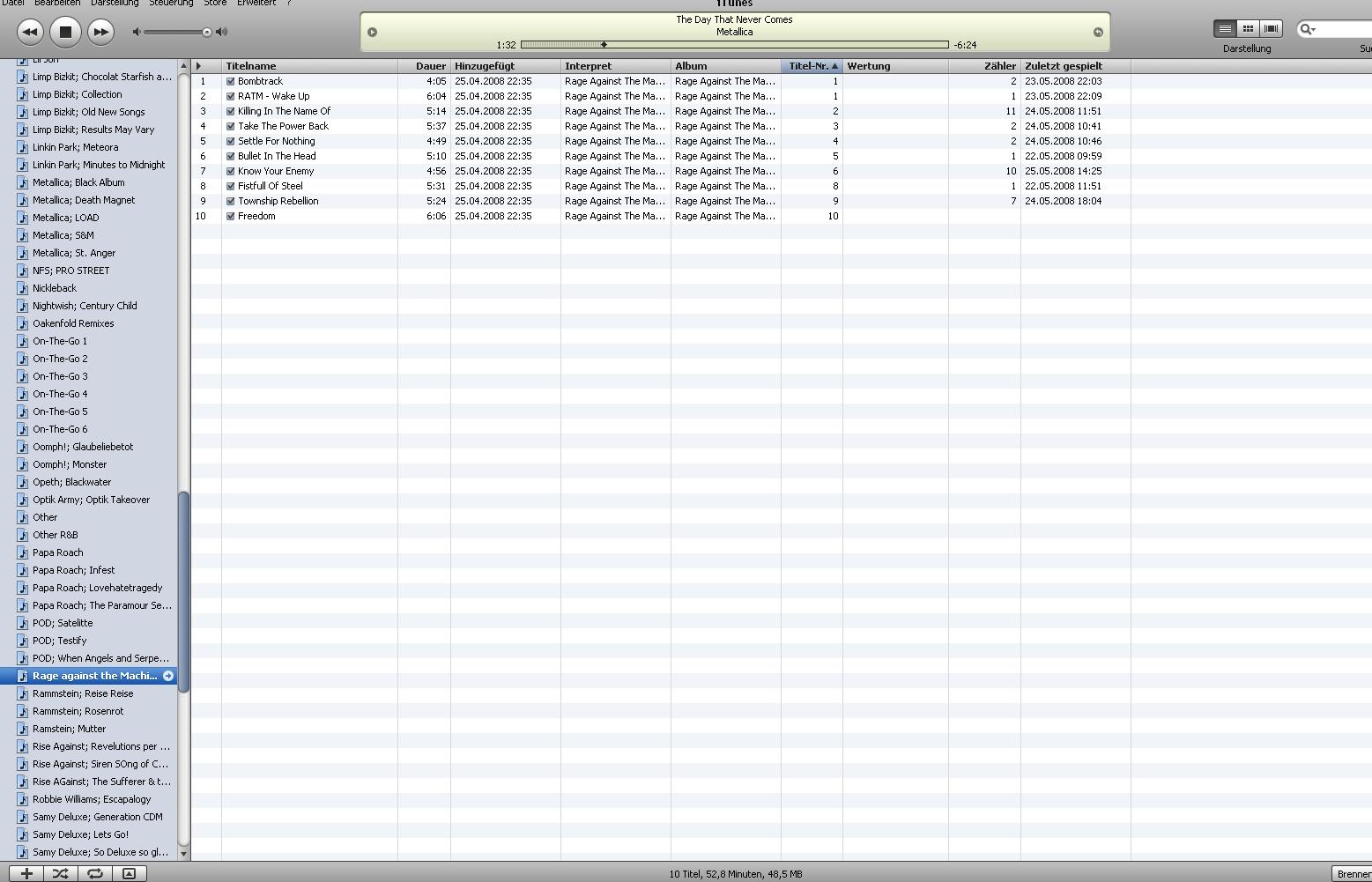Open the Datei menu
Viewport: 1372px width, 882px height.
tap(12, 4)
